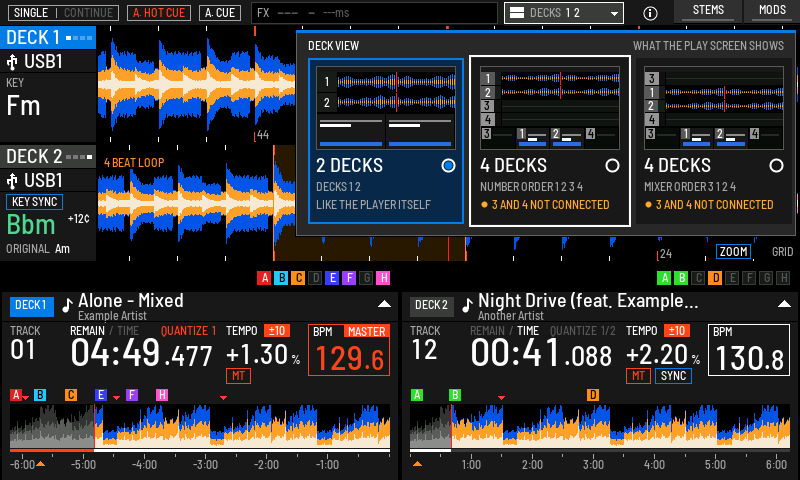Toggle A. HOT CUE button
800x480 pixels.
click(x=159, y=13)
